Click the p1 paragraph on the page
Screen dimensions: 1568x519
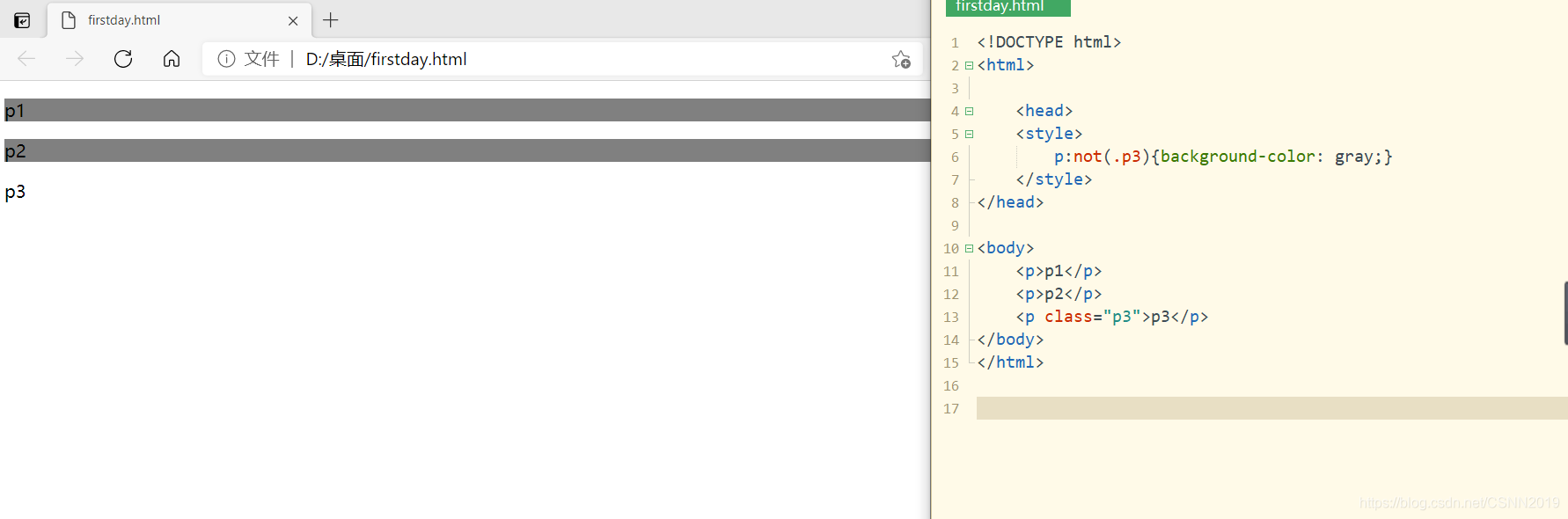point(467,110)
